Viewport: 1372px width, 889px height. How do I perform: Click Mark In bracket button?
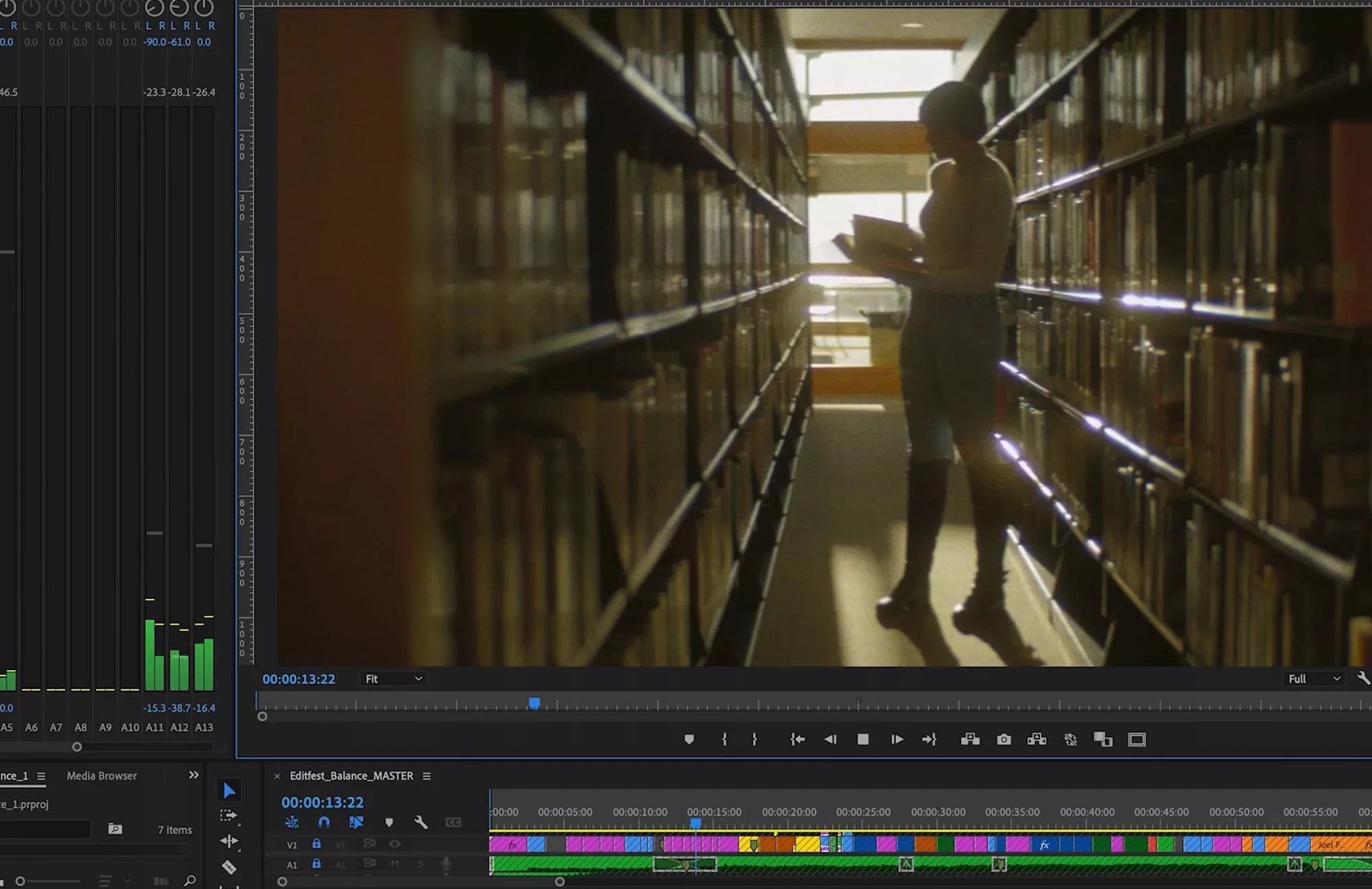click(724, 739)
